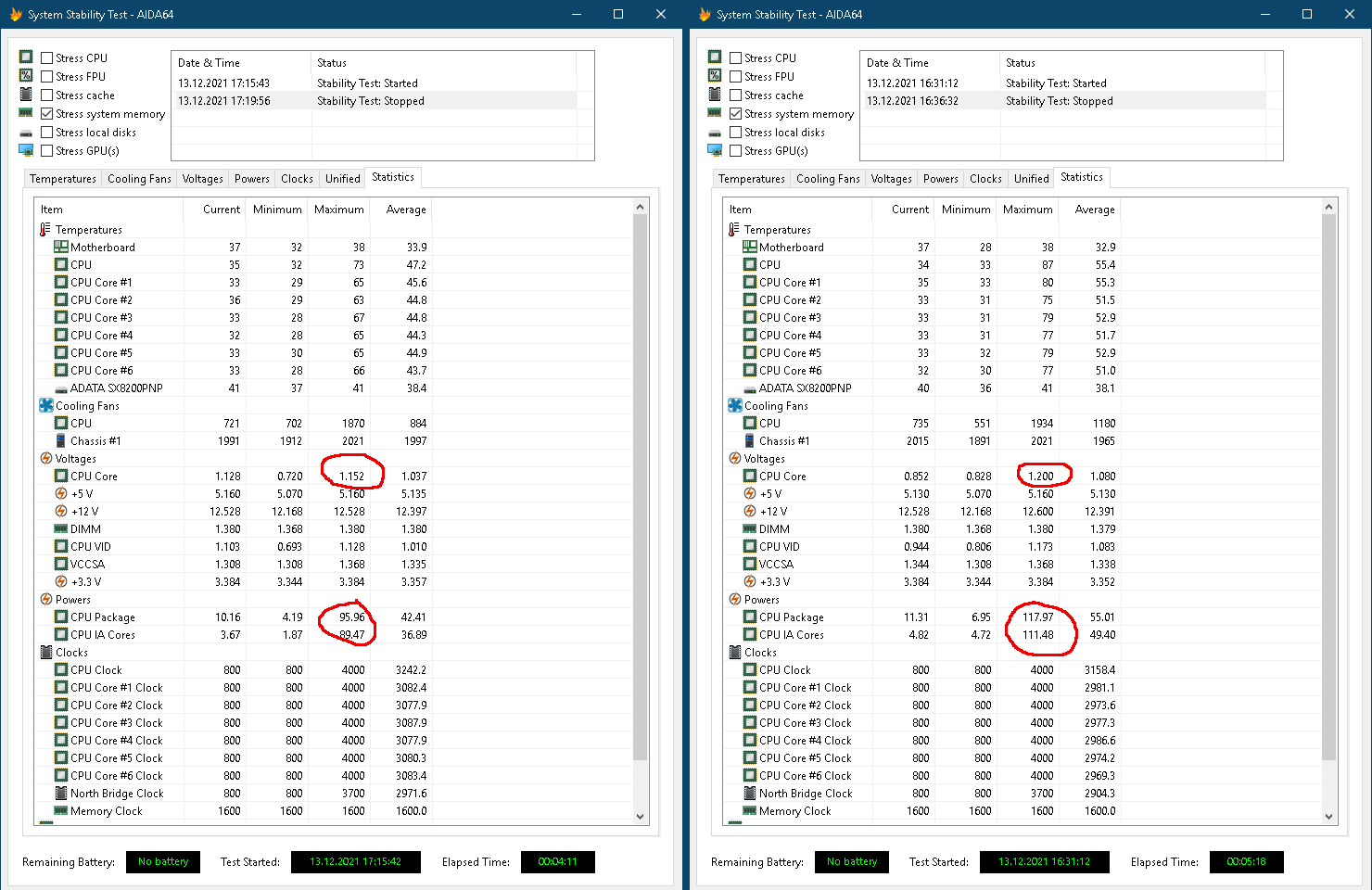Click the ADATA SX8200PNP drive icon in the right window
This screenshot has height=890, width=1372.
click(749, 388)
